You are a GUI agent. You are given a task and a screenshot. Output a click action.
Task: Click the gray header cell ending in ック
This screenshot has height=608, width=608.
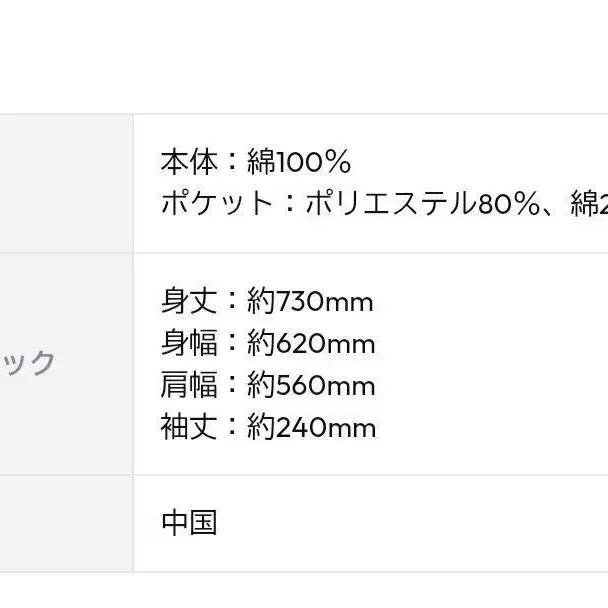[66, 364]
